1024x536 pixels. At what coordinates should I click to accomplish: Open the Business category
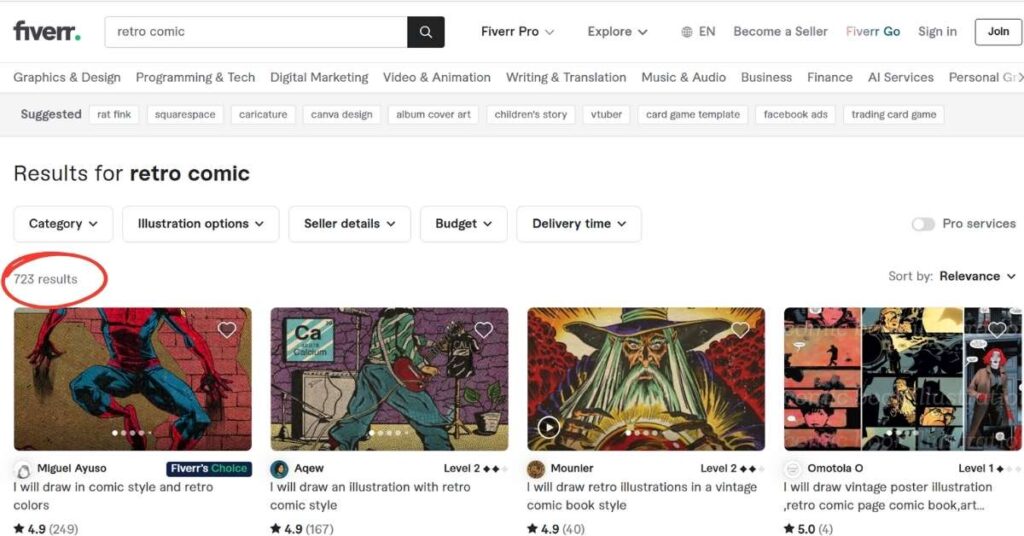coord(766,77)
